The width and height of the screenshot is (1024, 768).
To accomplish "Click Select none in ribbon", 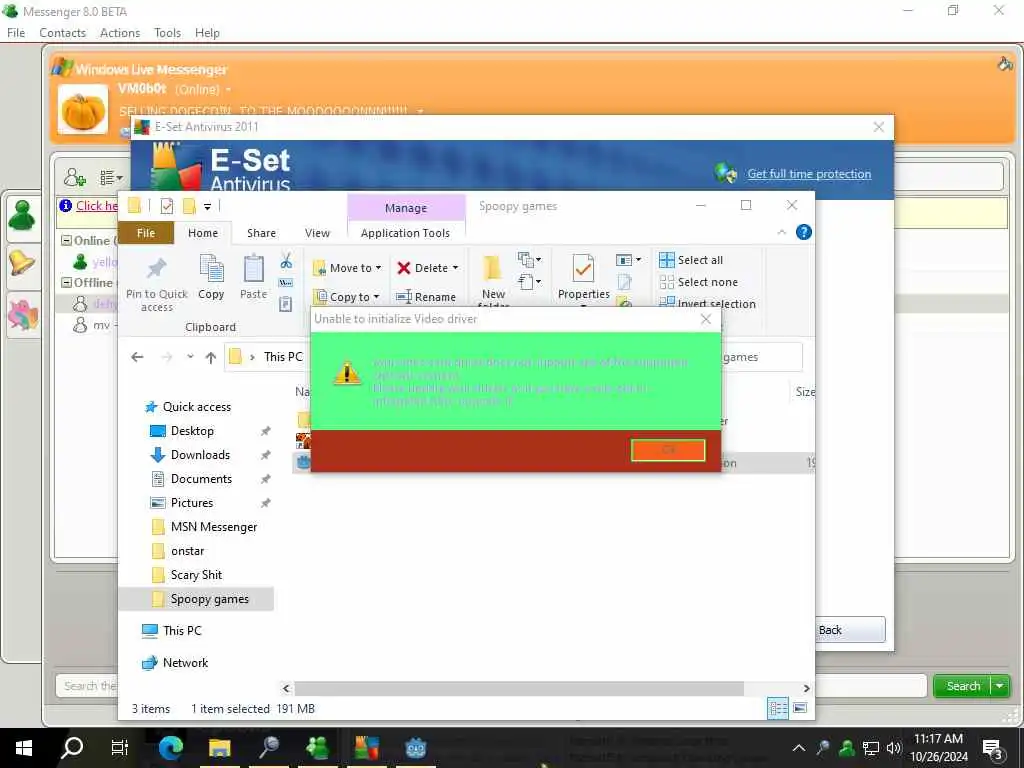I will 698,282.
